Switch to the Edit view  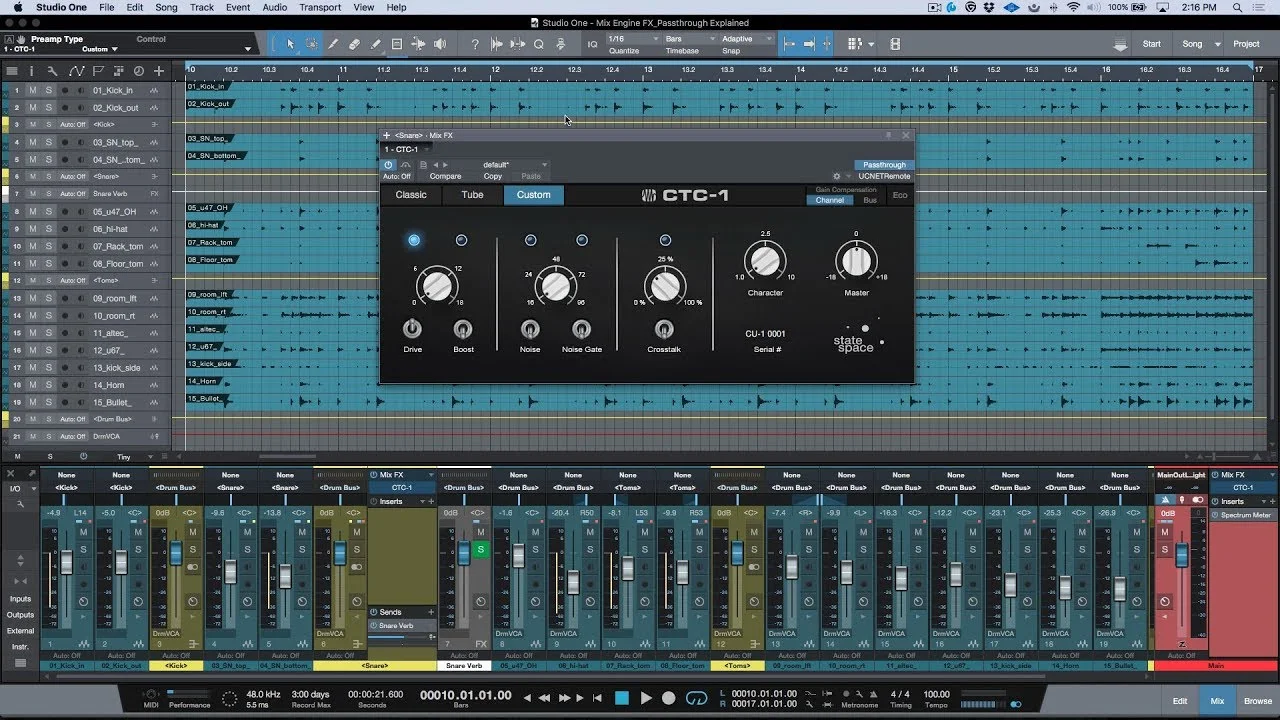pos(1179,701)
